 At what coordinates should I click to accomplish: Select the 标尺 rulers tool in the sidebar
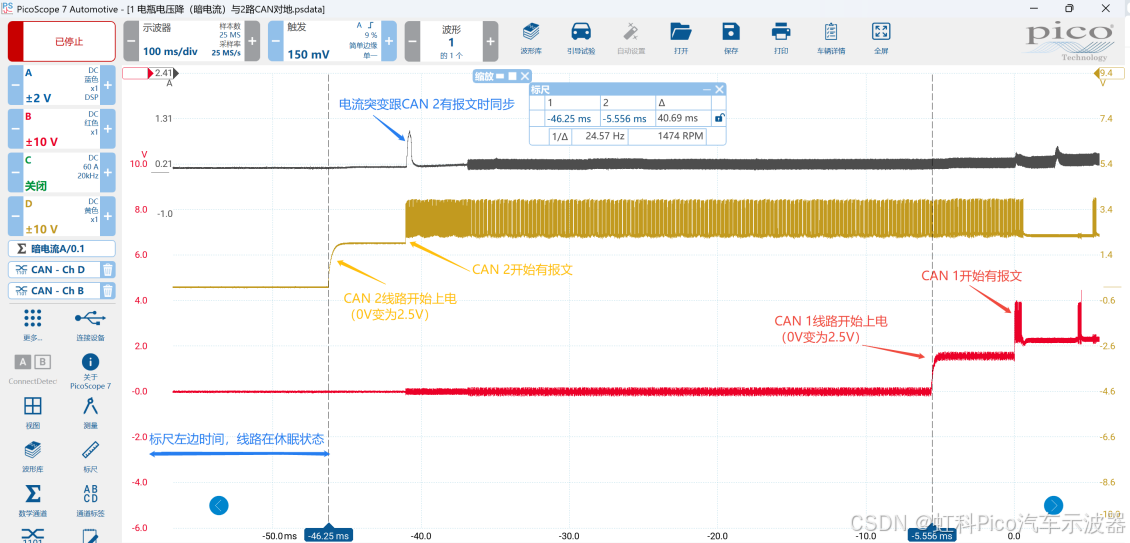tap(90, 456)
